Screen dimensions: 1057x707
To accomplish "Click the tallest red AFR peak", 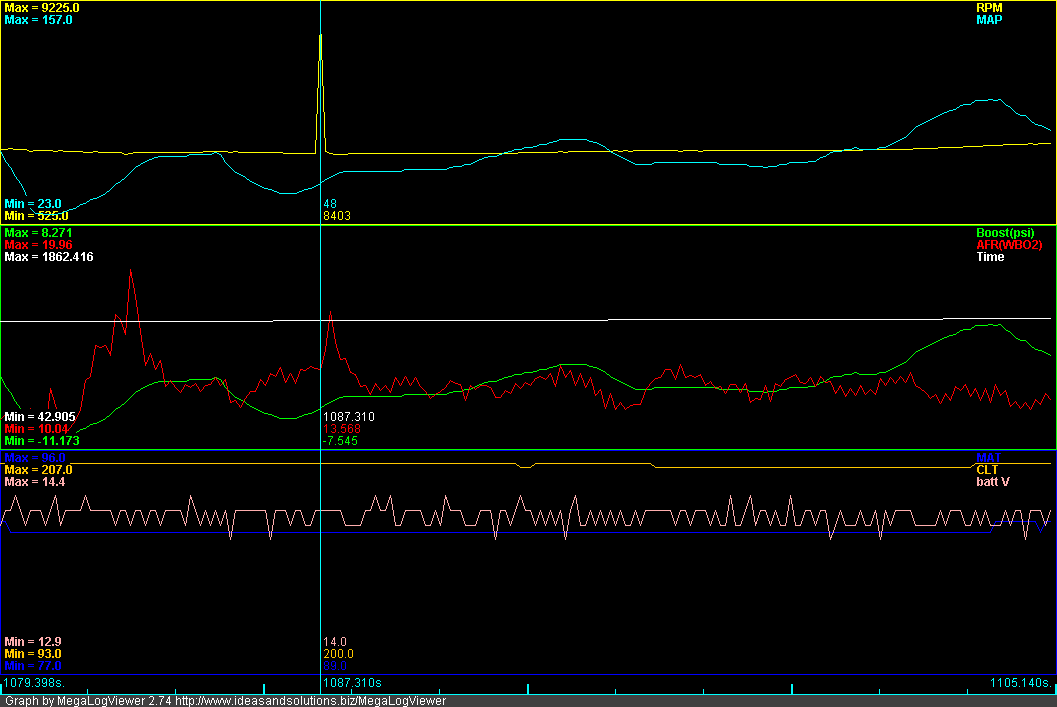I will tap(130, 270).
